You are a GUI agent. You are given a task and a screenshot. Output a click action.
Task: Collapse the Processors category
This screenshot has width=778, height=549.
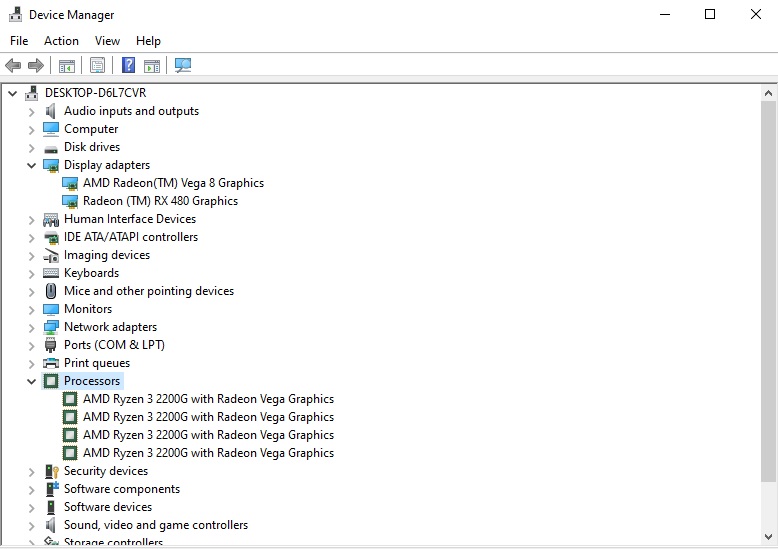coord(31,381)
